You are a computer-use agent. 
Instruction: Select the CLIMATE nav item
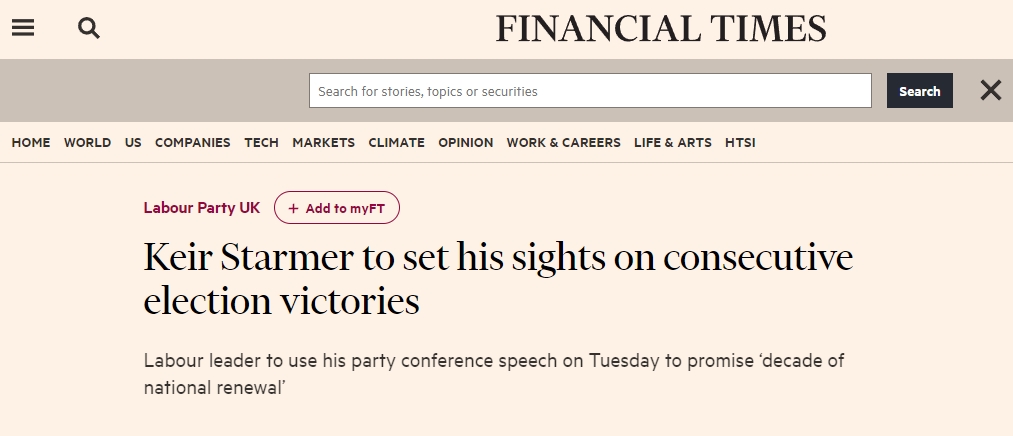click(396, 143)
